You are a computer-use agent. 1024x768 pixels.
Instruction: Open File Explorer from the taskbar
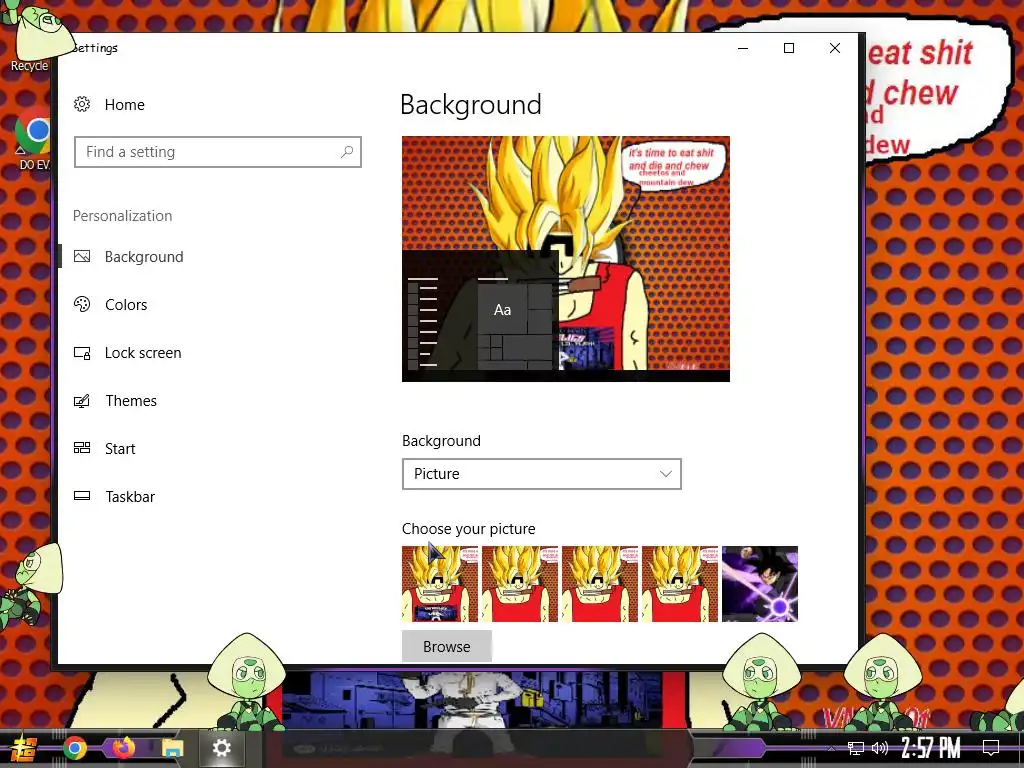click(172, 748)
